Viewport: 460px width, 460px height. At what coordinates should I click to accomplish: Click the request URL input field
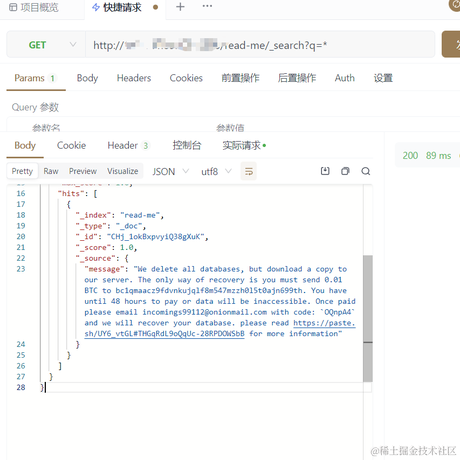pos(260,45)
